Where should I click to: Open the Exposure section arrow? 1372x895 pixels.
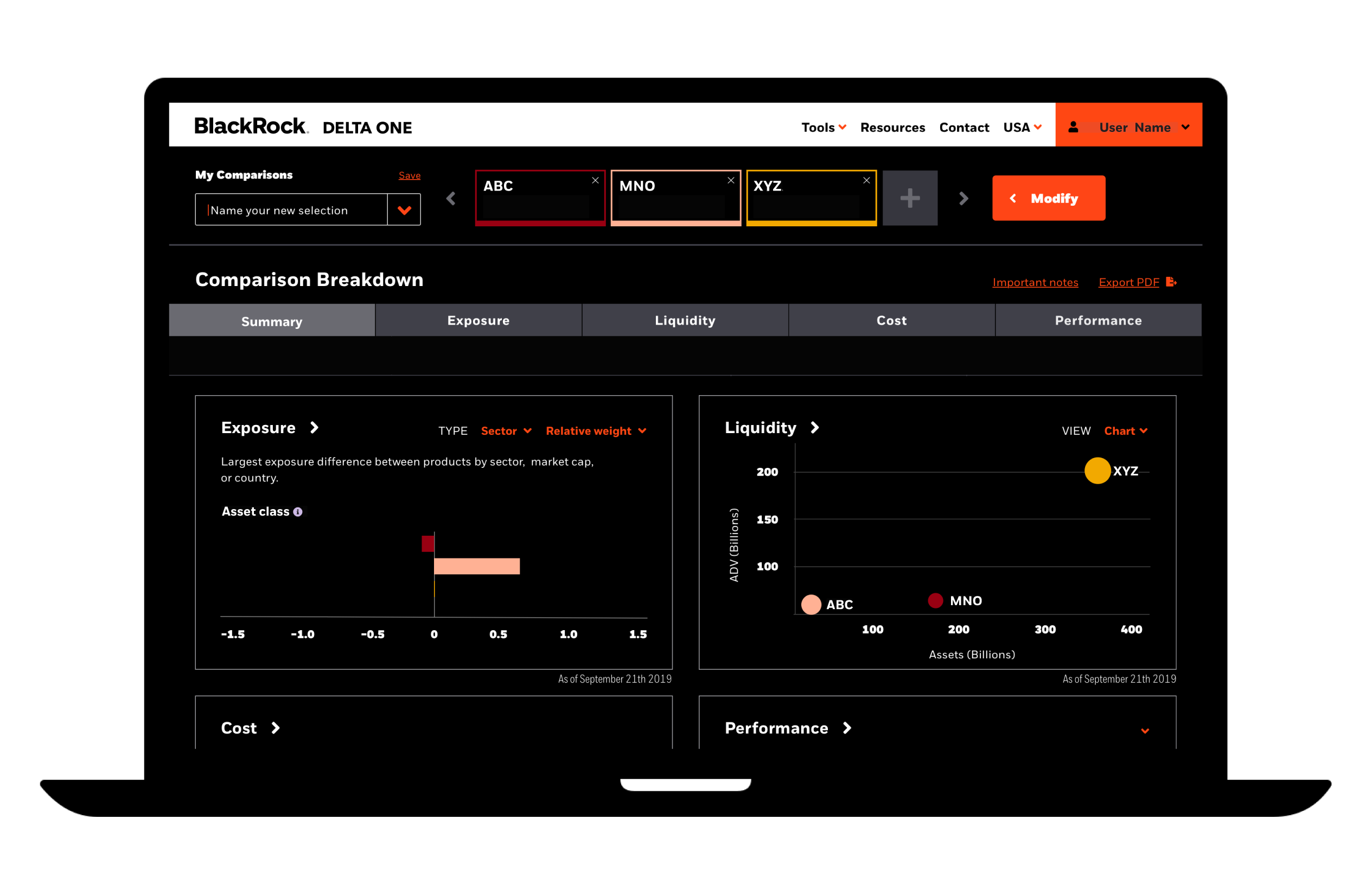pyautogui.click(x=314, y=427)
